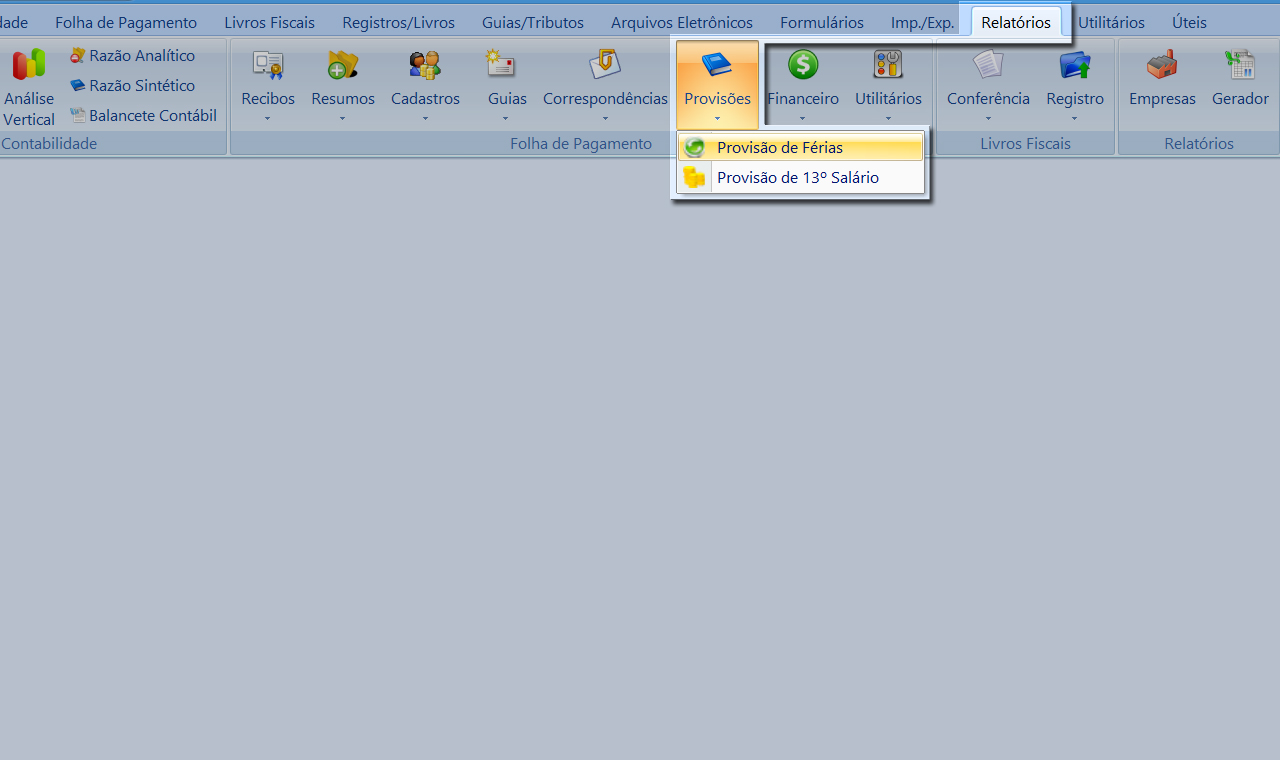This screenshot has height=760, width=1280.
Task: Expand the Utilitários ribbon button dropdown
Action: (x=888, y=118)
